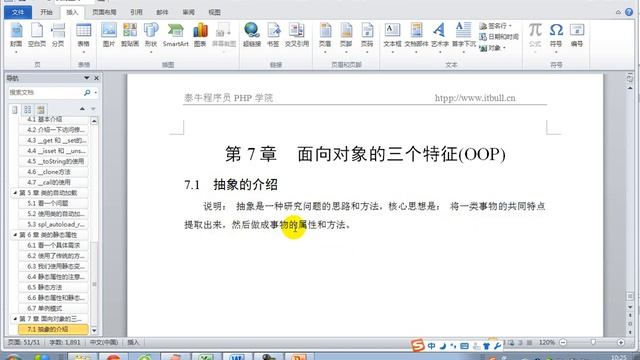640x360 pixels.
Task: Select heading 6.5 静态方法 in navigation
Action: pyautogui.click(x=53, y=287)
